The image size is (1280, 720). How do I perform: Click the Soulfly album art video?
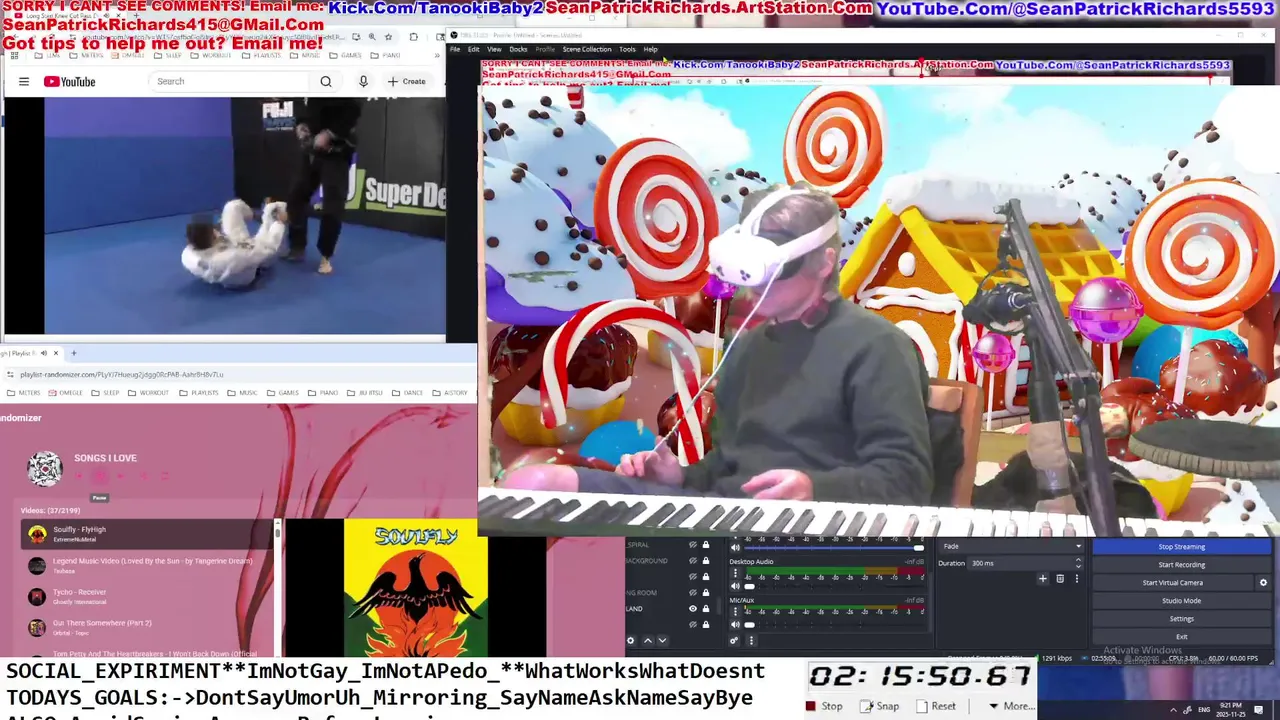click(415, 587)
